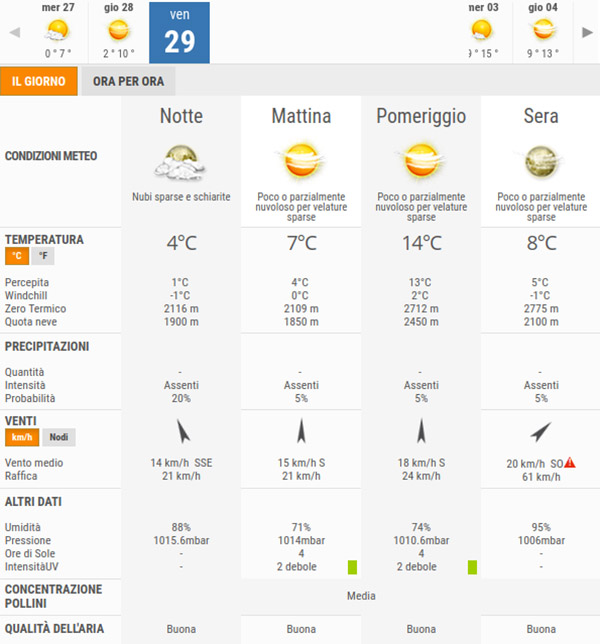Click Pomeriggio snow level 2450 m
The height and width of the screenshot is (644, 600).
tap(421, 322)
